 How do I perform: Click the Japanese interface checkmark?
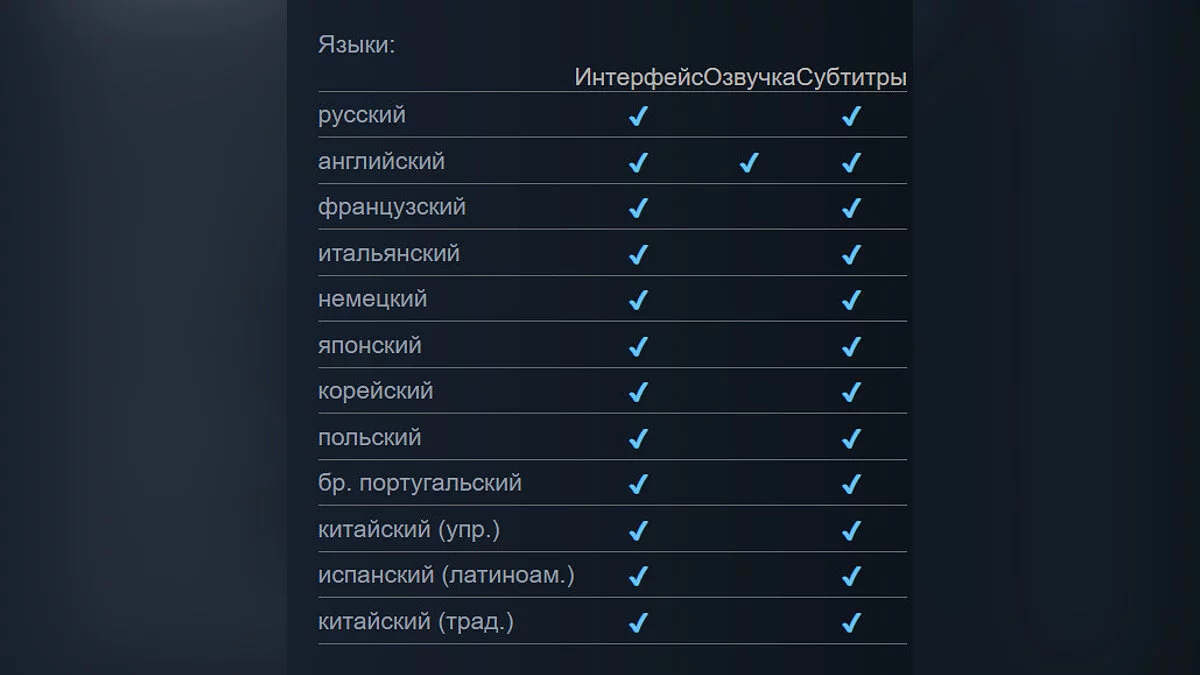click(638, 347)
